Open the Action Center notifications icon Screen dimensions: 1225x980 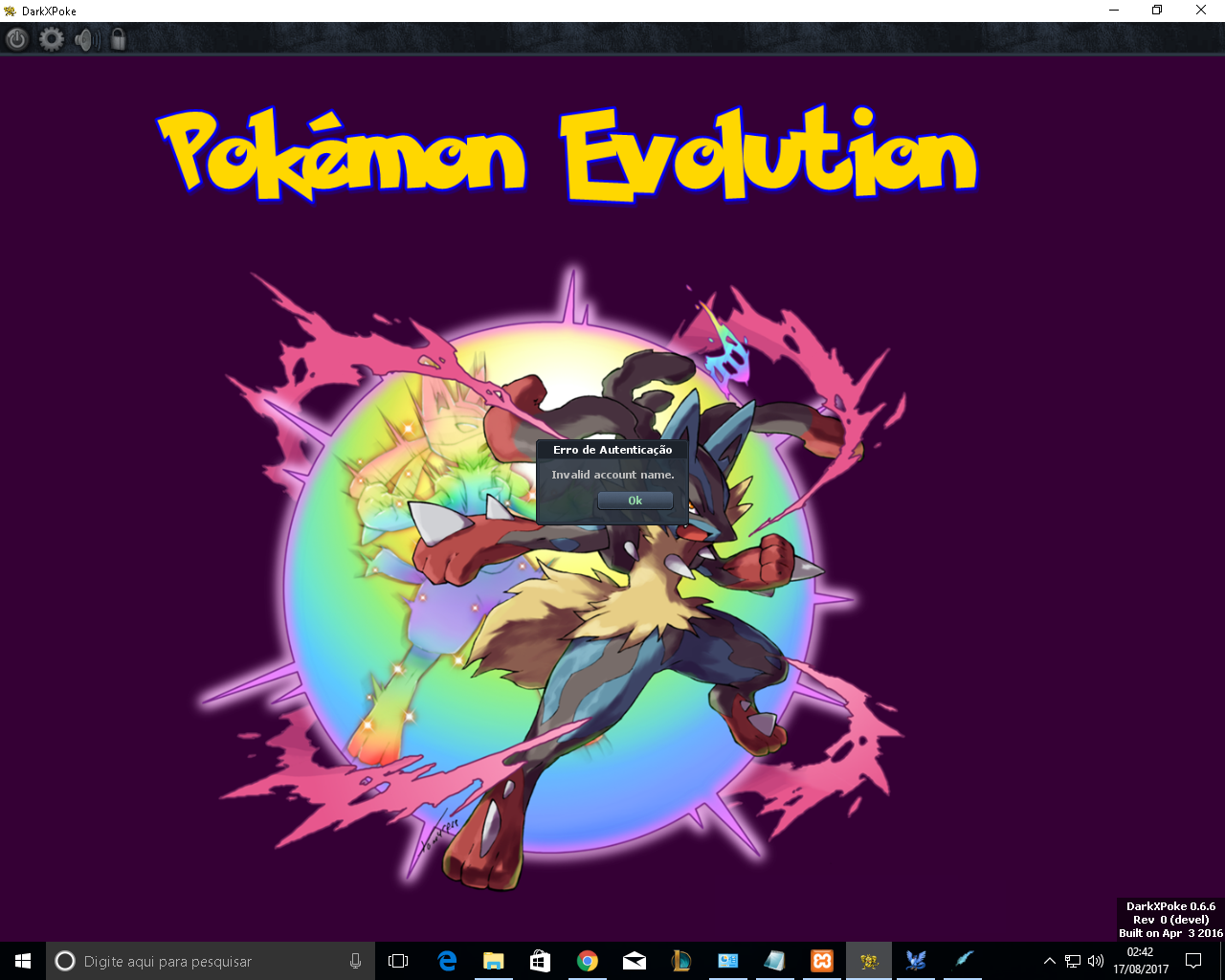1193,961
